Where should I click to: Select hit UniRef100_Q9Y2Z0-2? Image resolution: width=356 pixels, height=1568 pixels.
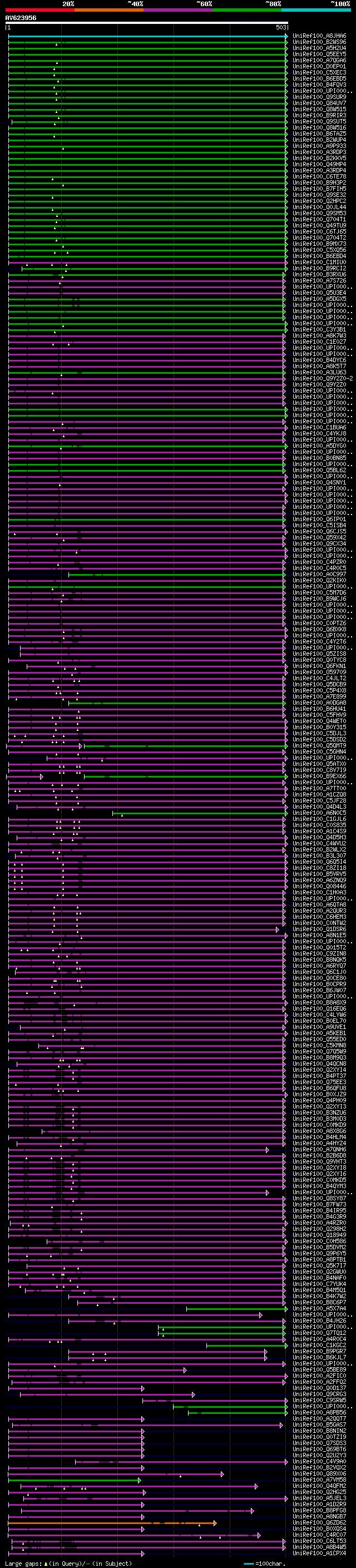coord(323,379)
